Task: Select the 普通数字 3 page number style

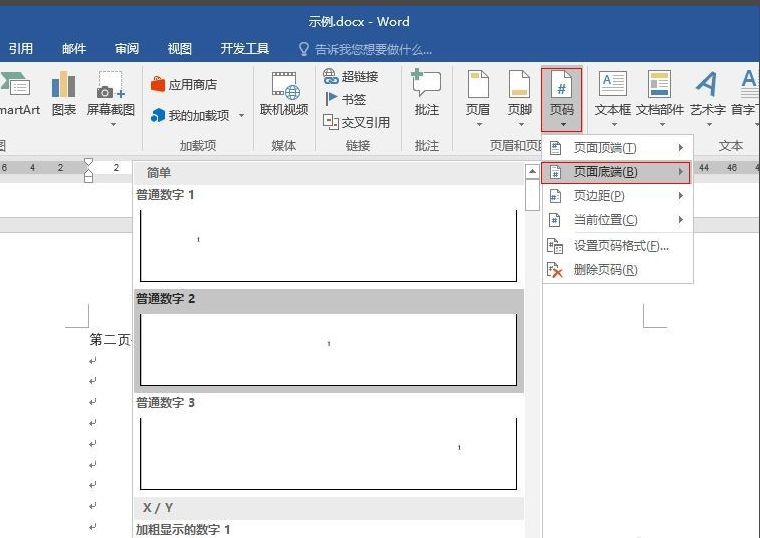Action: [x=328, y=444]
